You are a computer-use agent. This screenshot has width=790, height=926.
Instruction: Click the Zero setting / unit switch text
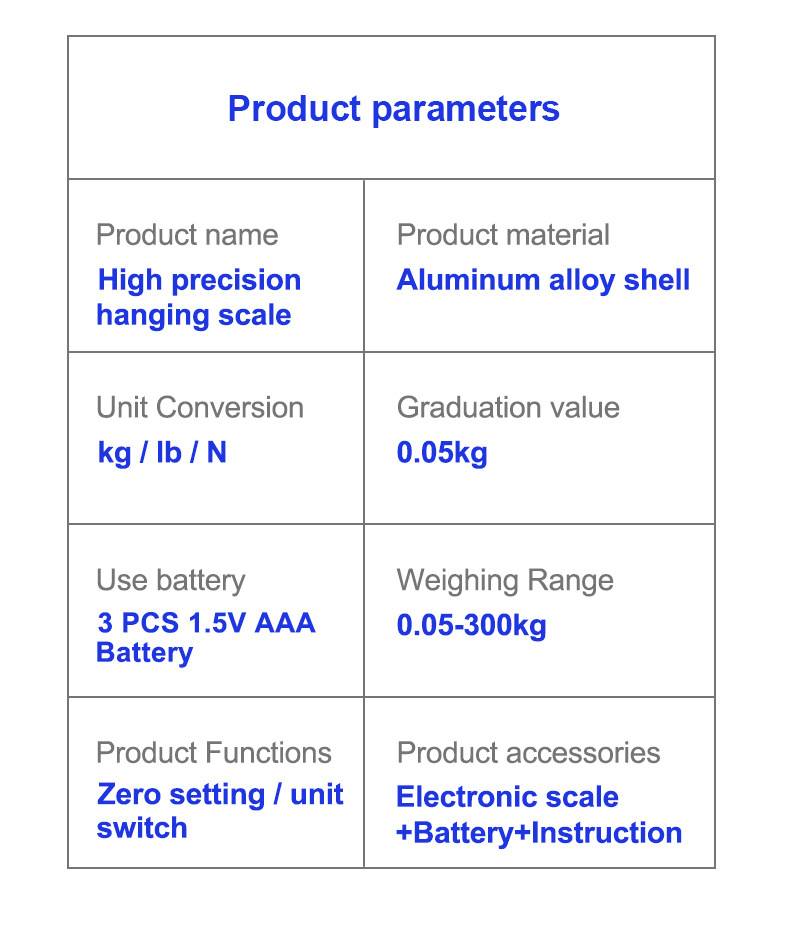pyautogui.click(x=219, y=810)
